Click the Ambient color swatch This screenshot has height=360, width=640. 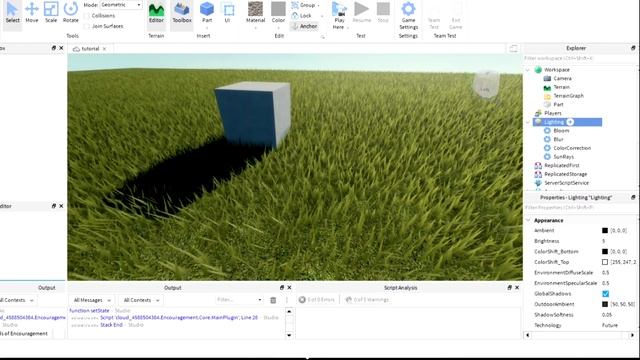605,231
